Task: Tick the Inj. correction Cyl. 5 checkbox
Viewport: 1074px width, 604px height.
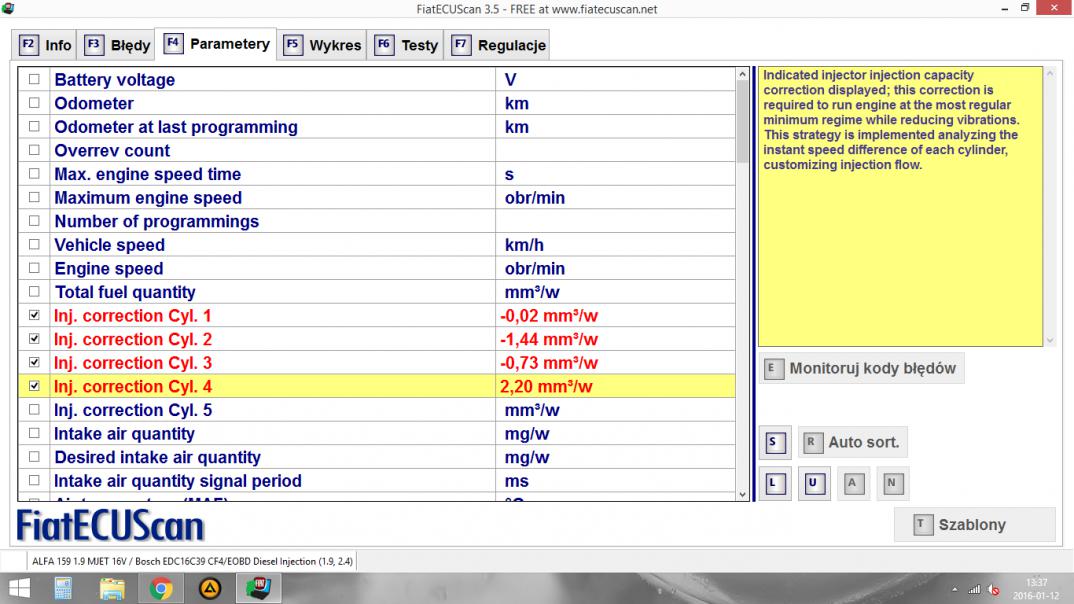Action: click(34, 410)
